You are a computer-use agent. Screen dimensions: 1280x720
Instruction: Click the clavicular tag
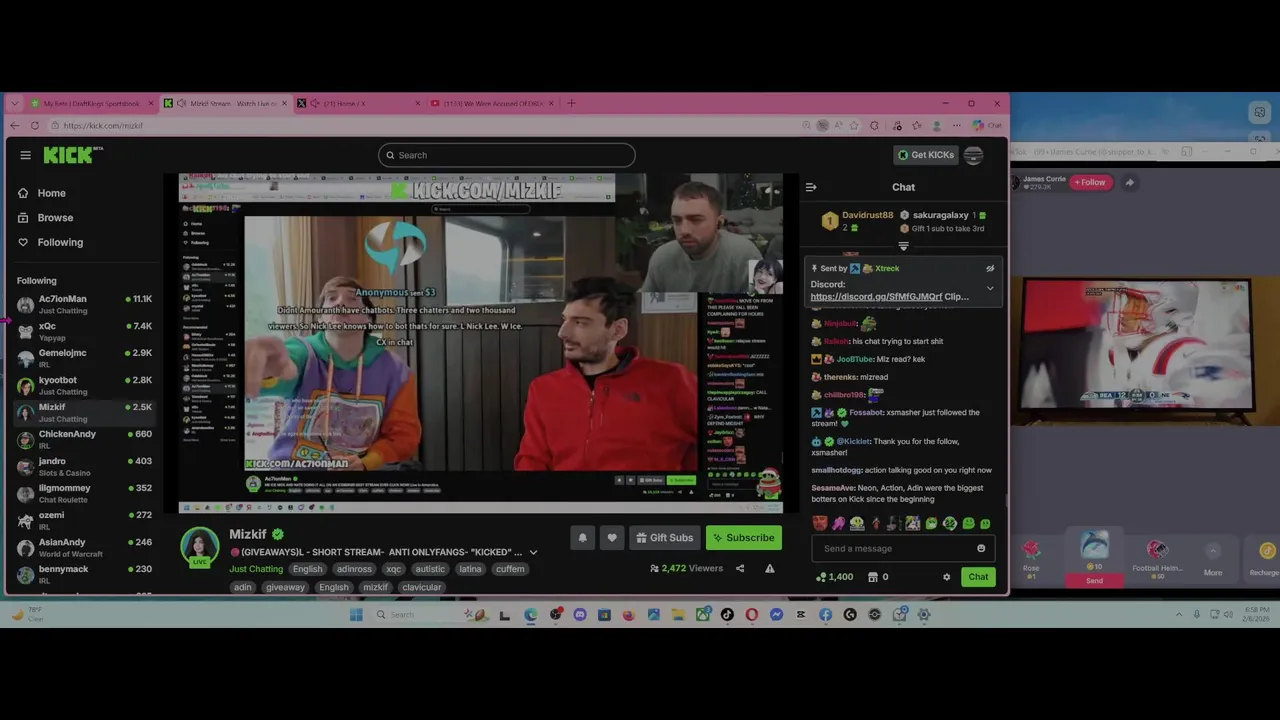[x=421, y=587]
